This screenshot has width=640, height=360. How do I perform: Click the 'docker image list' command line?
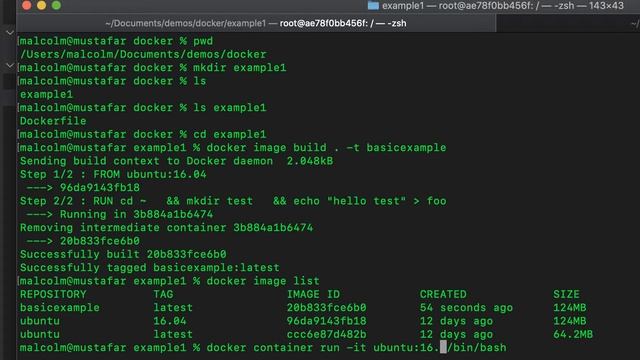click(x=170, y=281)
